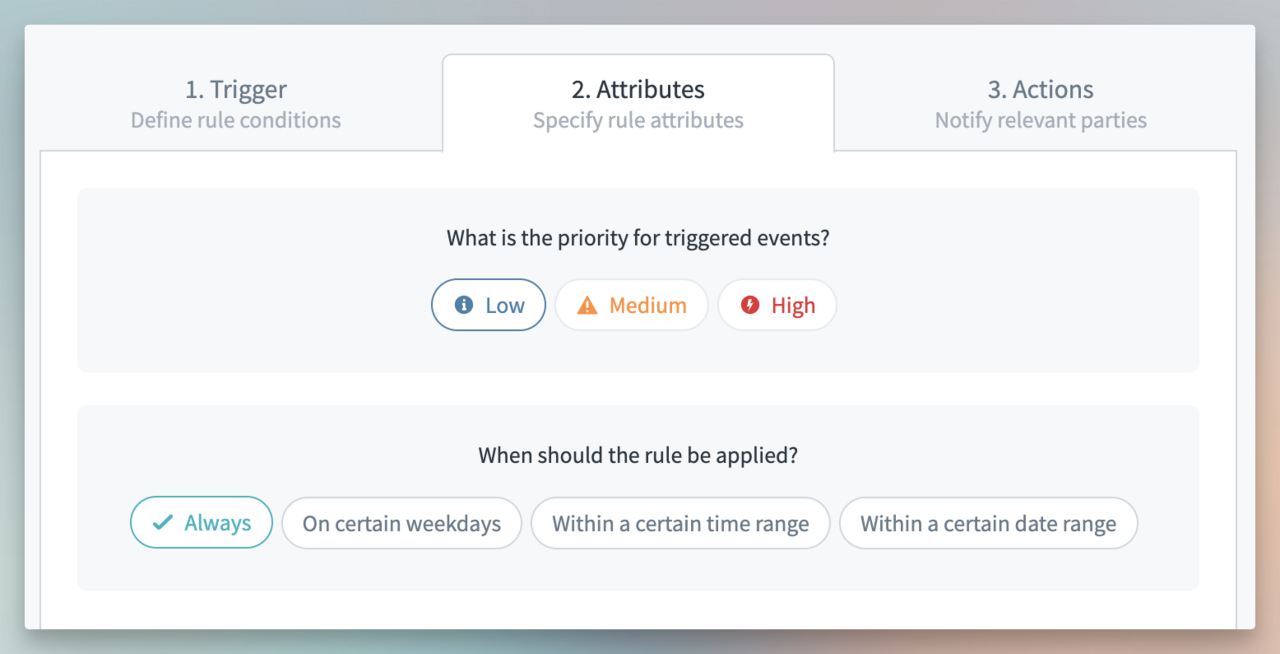This screenshot has width=1280, height=654.
Task: Click the priority question heading
Action: (x=638, y=239)
